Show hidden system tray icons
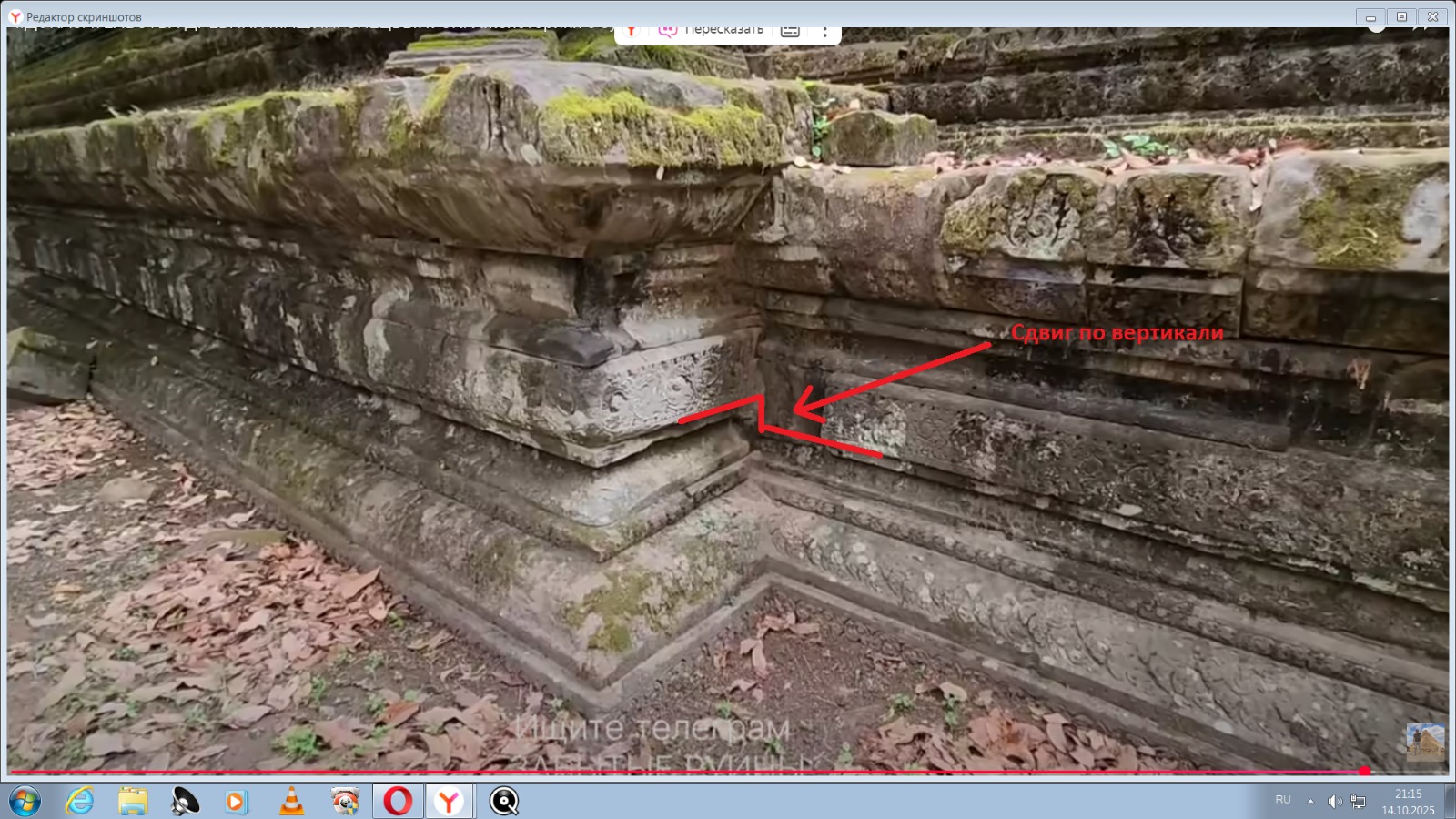The width and height of the screenshot is (1456, 819). (x=1310, y=801)
